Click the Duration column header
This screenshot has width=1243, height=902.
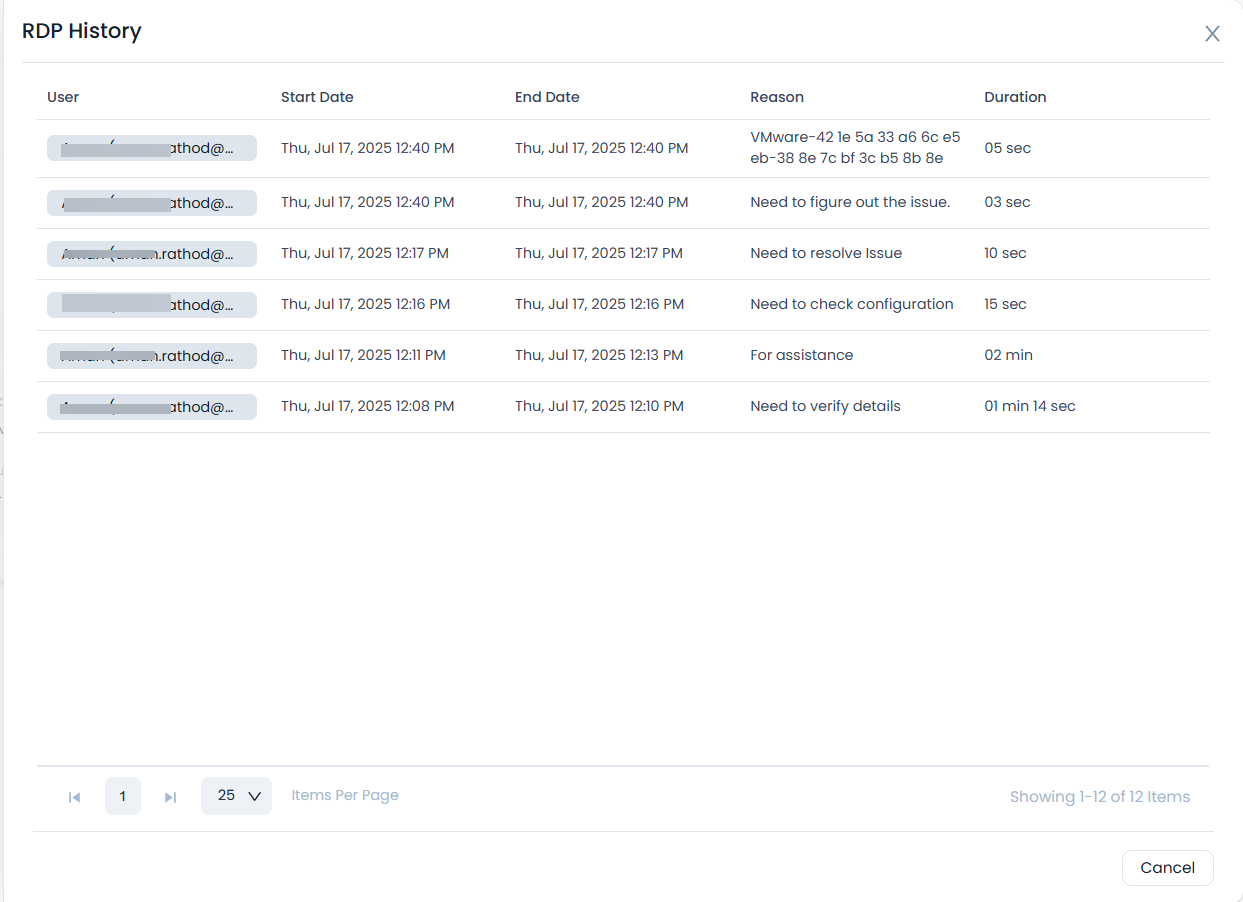point(1015,97)
